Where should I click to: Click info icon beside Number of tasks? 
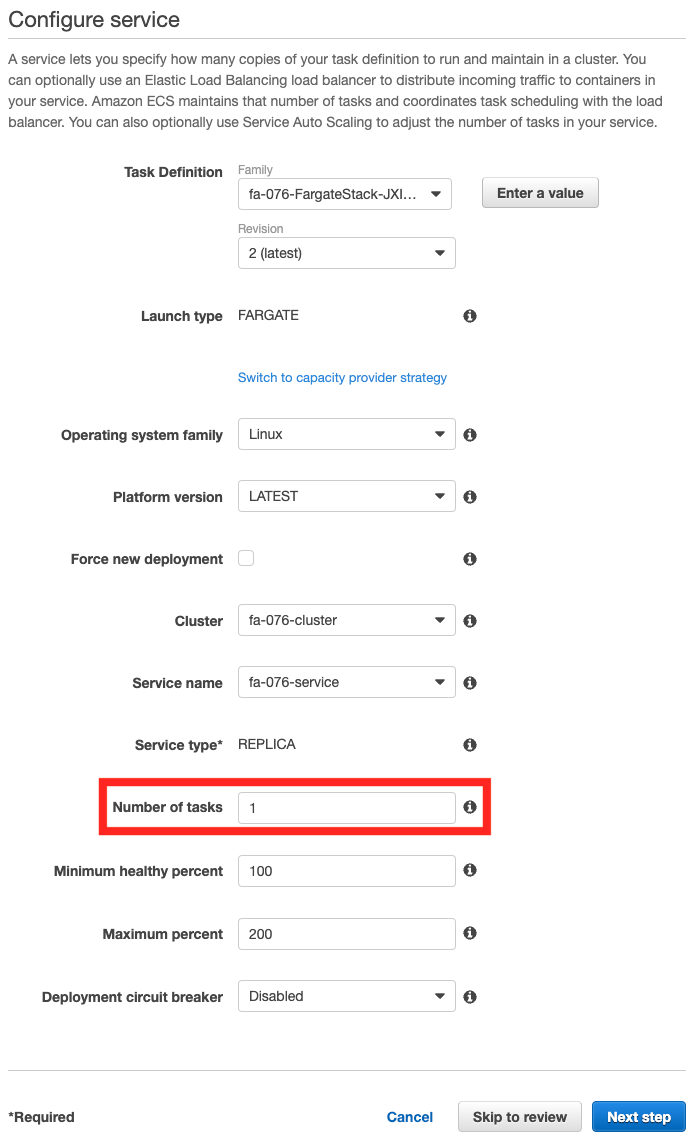(x=470, y=807)
